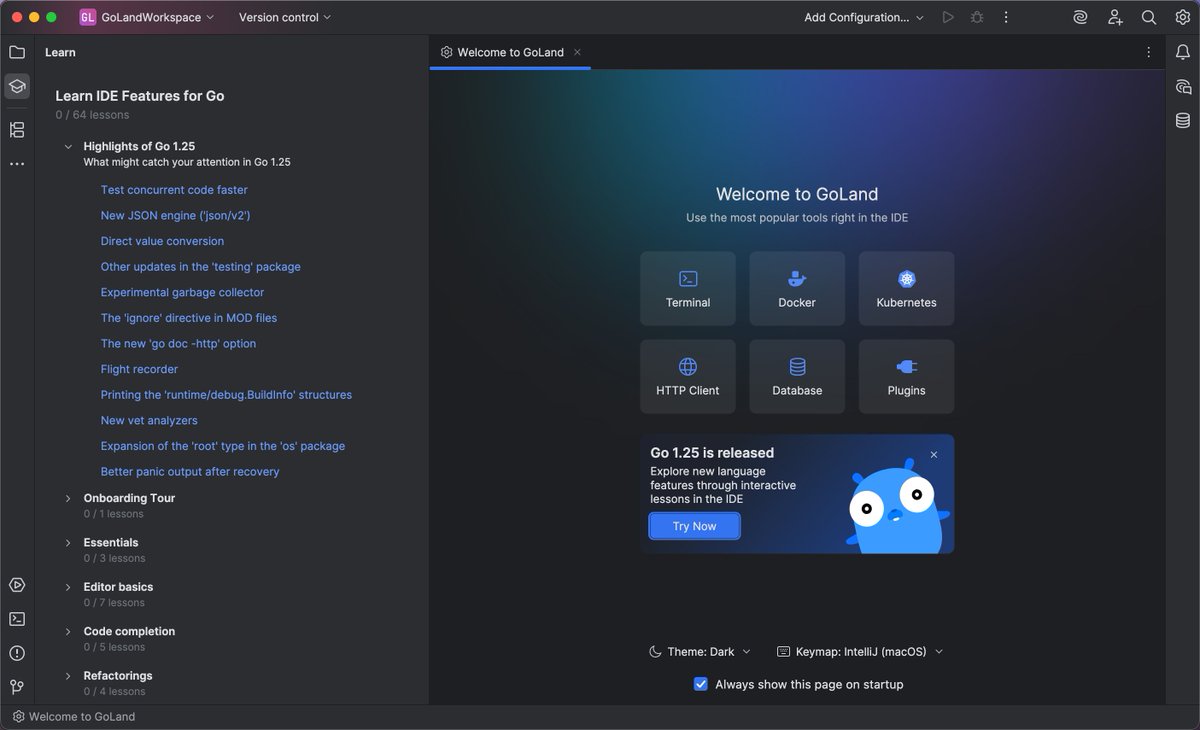Click the Learn panel title

click(60, 52)
